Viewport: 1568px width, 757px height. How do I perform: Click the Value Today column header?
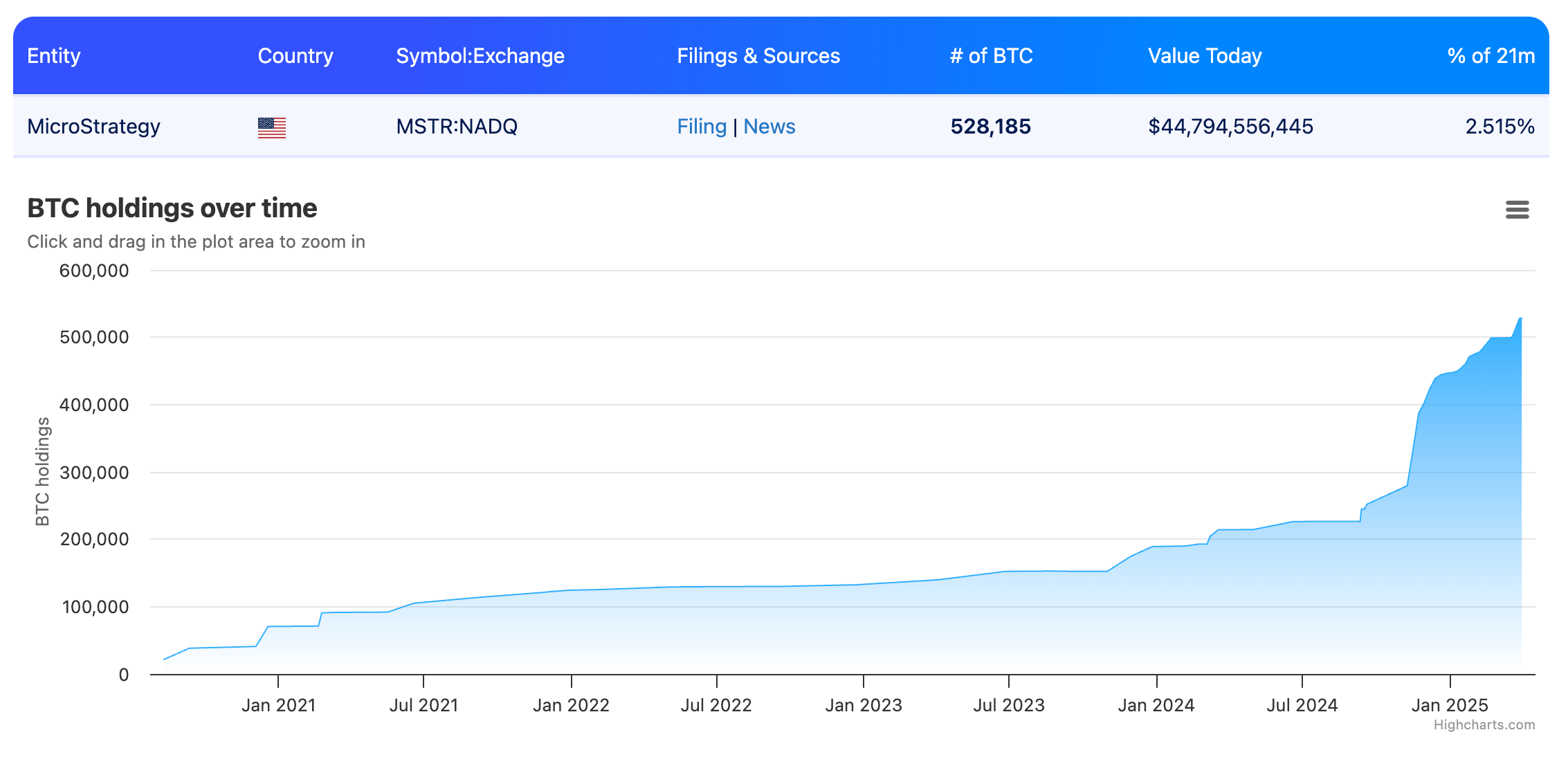pos(1204,56)
